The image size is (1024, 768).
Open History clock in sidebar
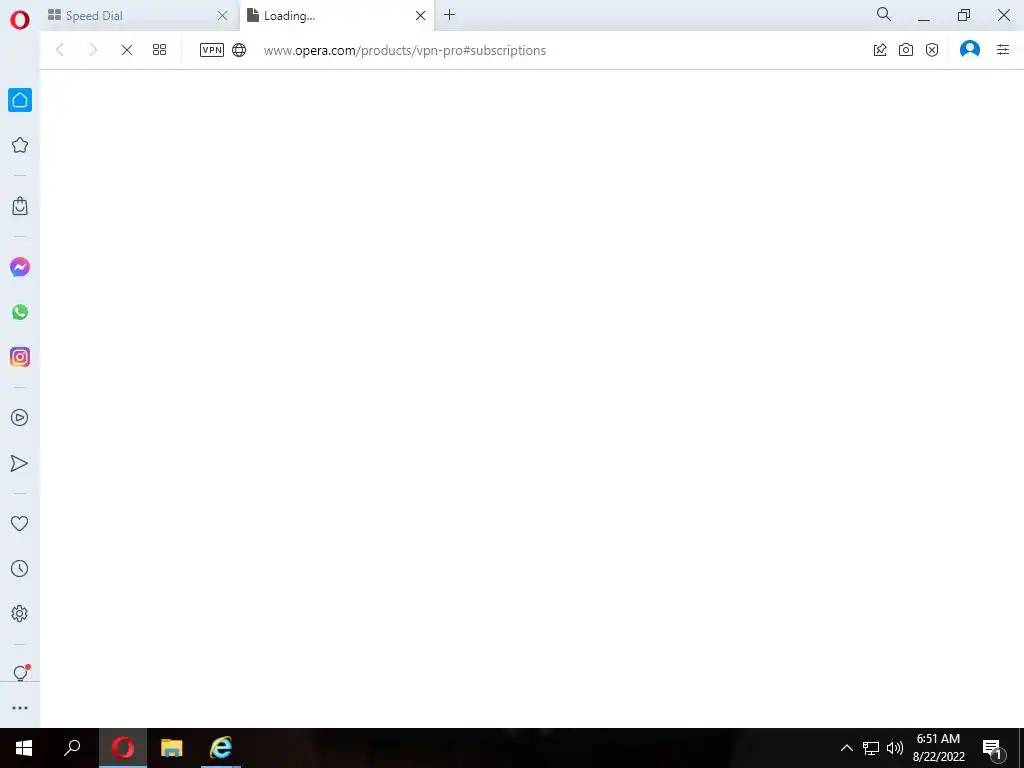20,568
